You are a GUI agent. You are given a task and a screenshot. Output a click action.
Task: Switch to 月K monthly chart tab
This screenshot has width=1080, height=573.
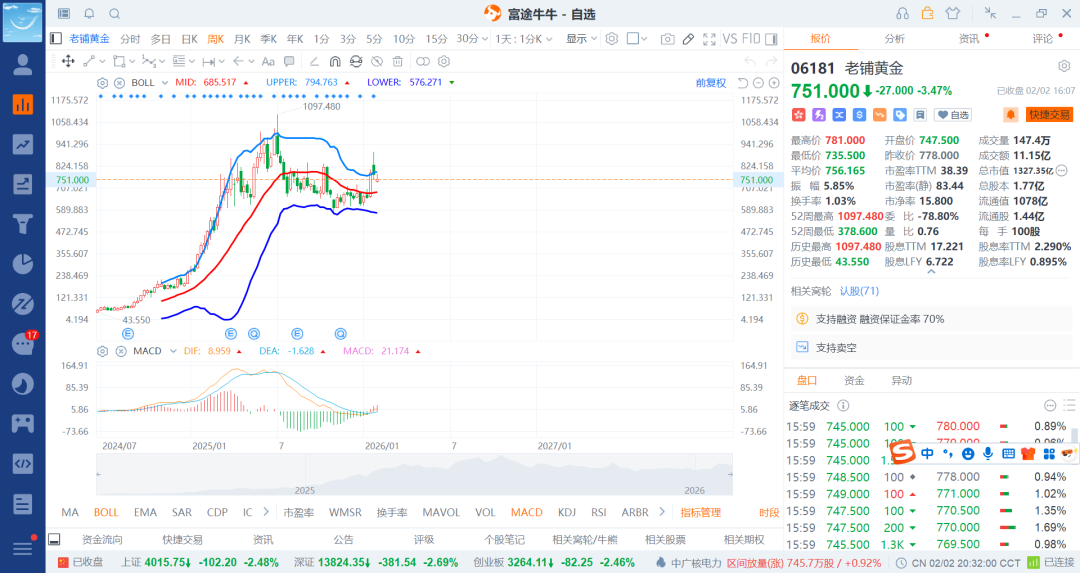(242, 39)
